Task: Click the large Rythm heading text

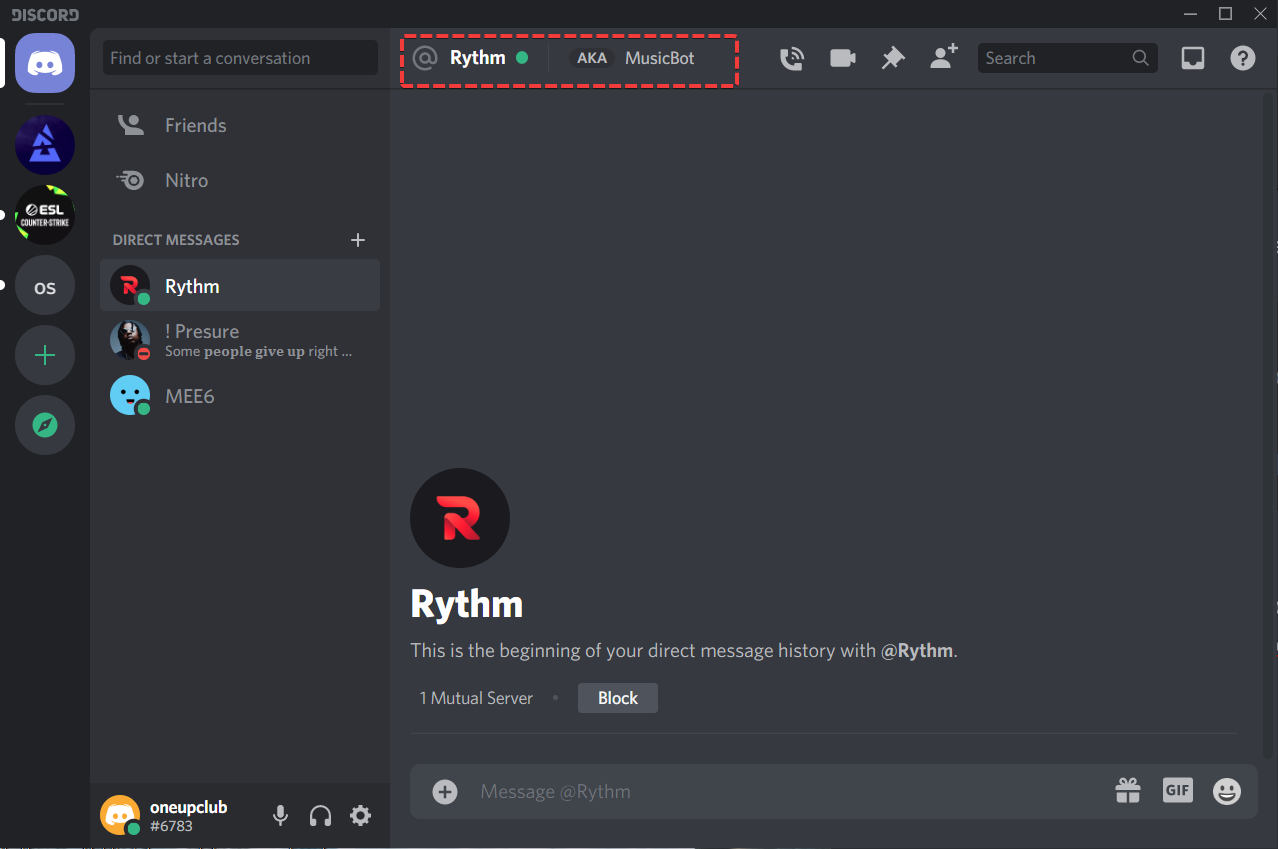Action: tap(467, 604)
